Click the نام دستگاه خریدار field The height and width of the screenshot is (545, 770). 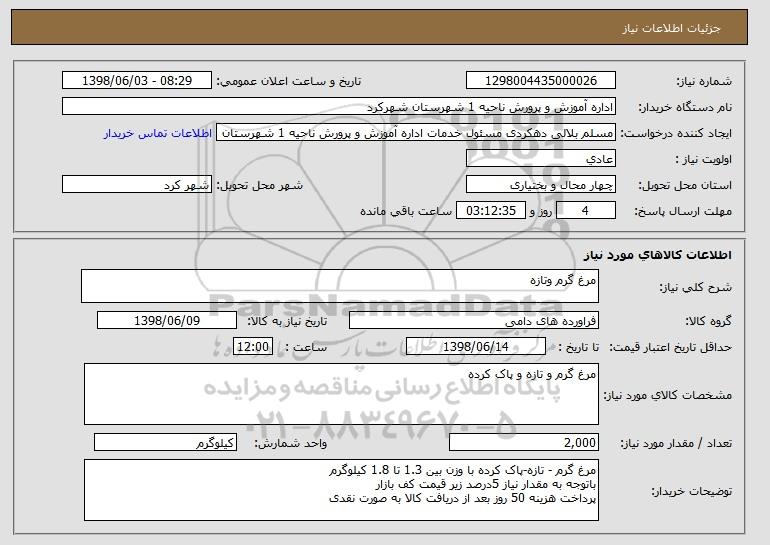coord(339,107)
